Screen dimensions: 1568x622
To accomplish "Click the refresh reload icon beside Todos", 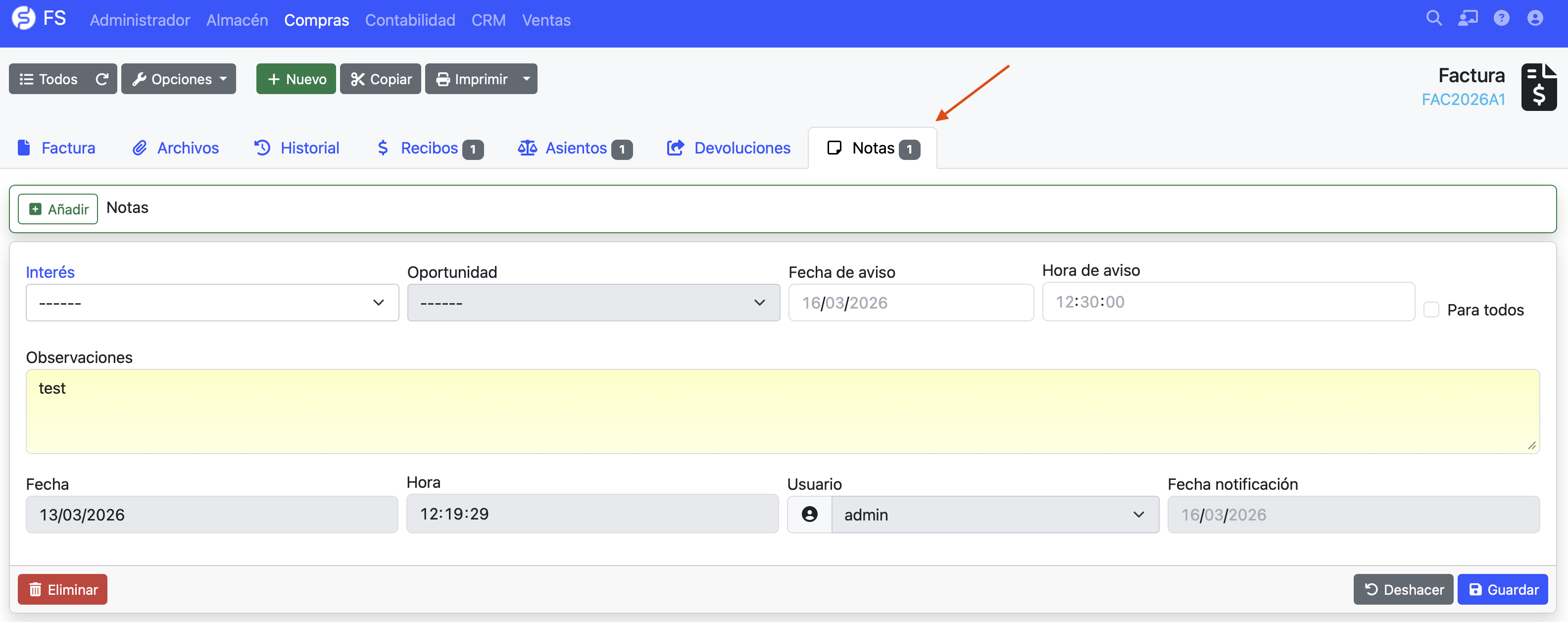I will pyautogui.click(x=101, y=79).
